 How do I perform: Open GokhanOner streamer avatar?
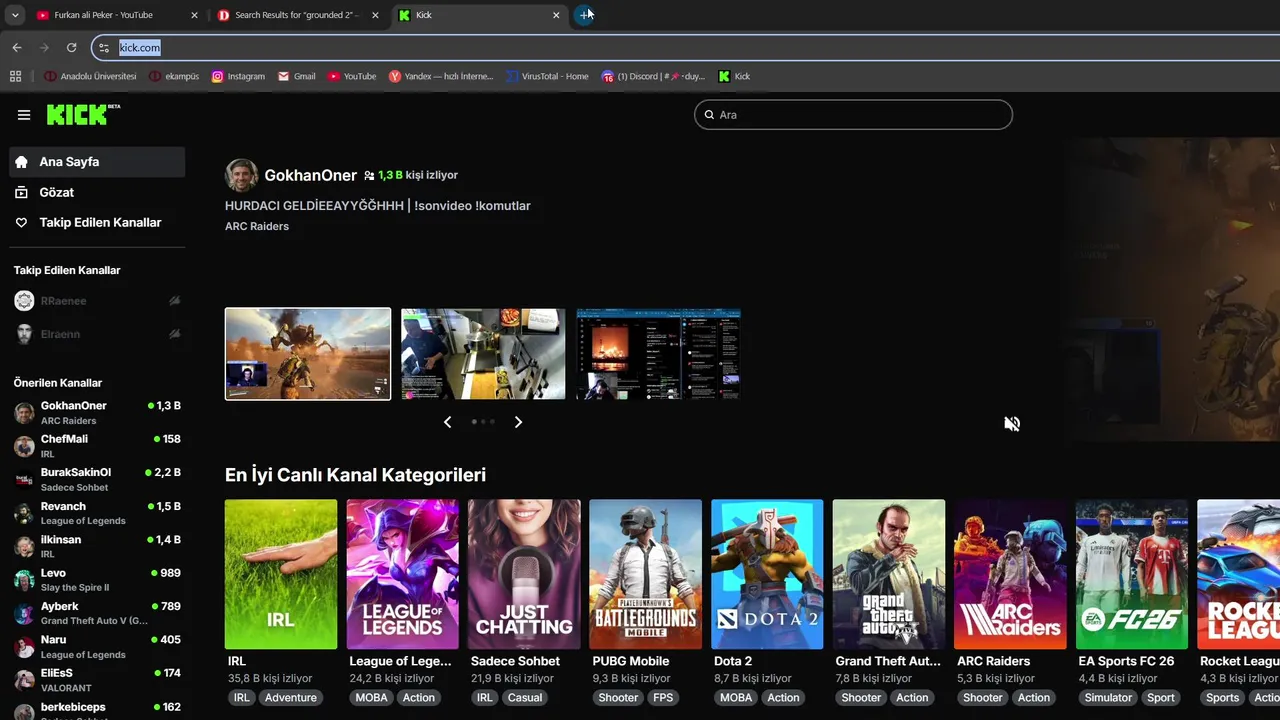[x=242, y=175]
